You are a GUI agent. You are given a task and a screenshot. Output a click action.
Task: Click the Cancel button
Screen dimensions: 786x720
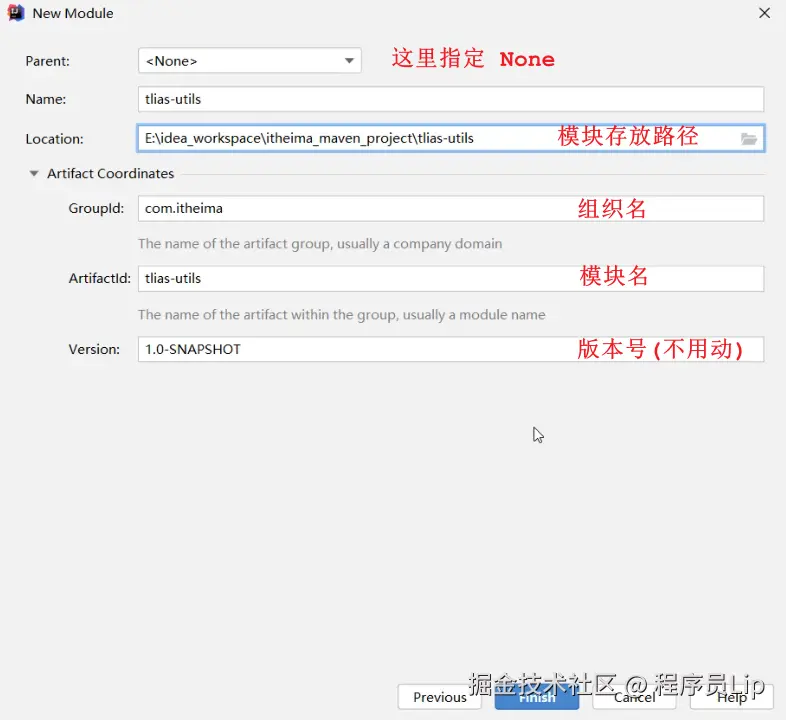[x=634, y=697]
